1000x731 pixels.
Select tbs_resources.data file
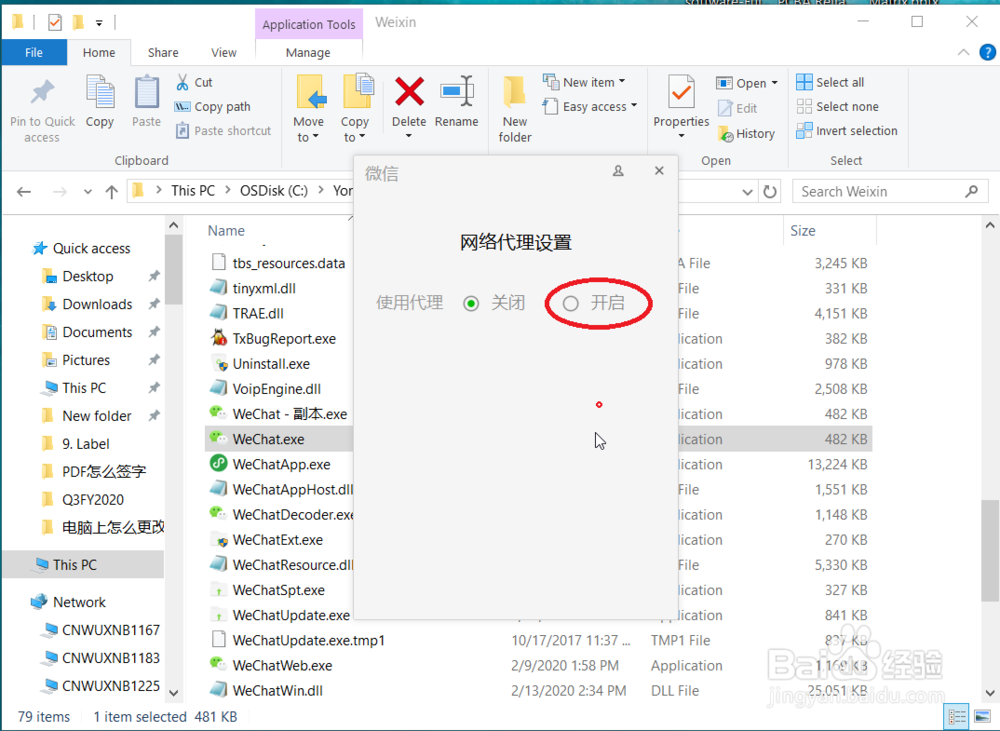pos(288,263)
